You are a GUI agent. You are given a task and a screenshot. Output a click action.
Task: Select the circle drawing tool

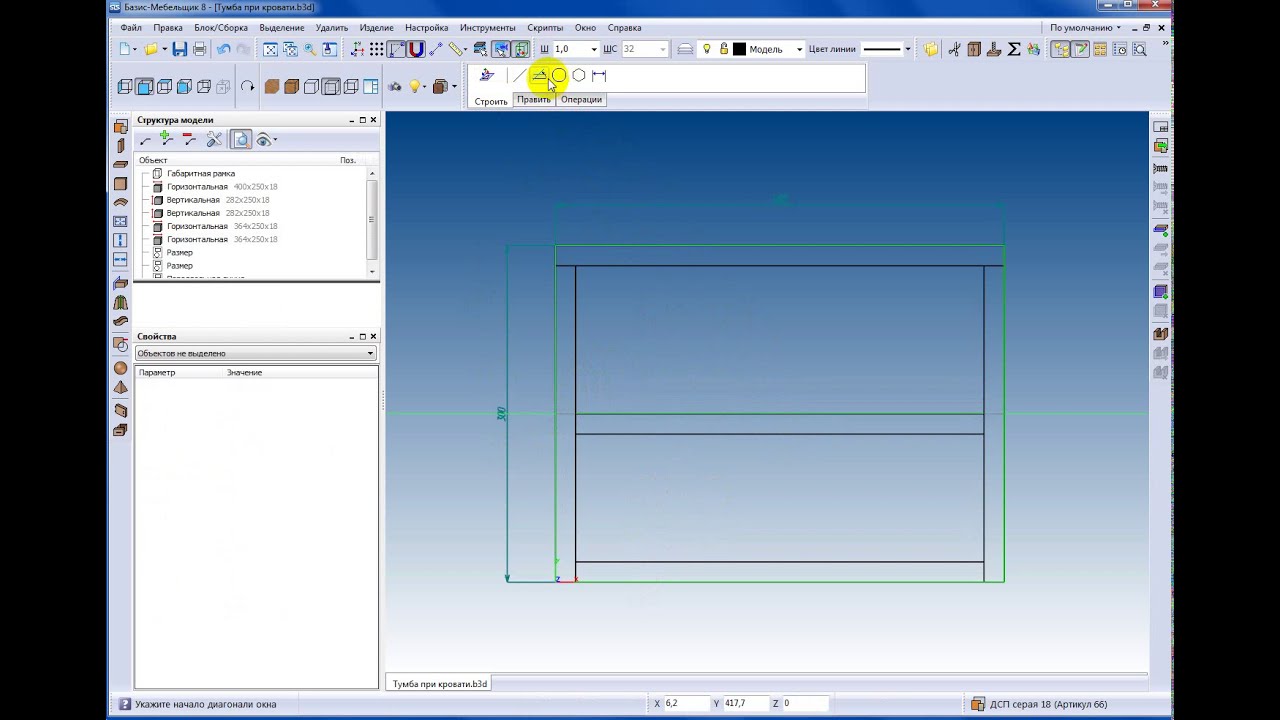pyautogui.click(x=559, y=76)
